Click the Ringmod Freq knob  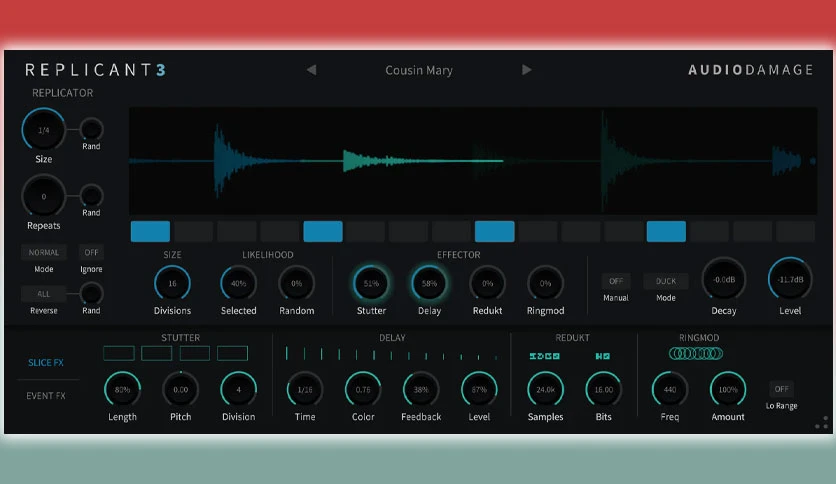tap(670, 390)
